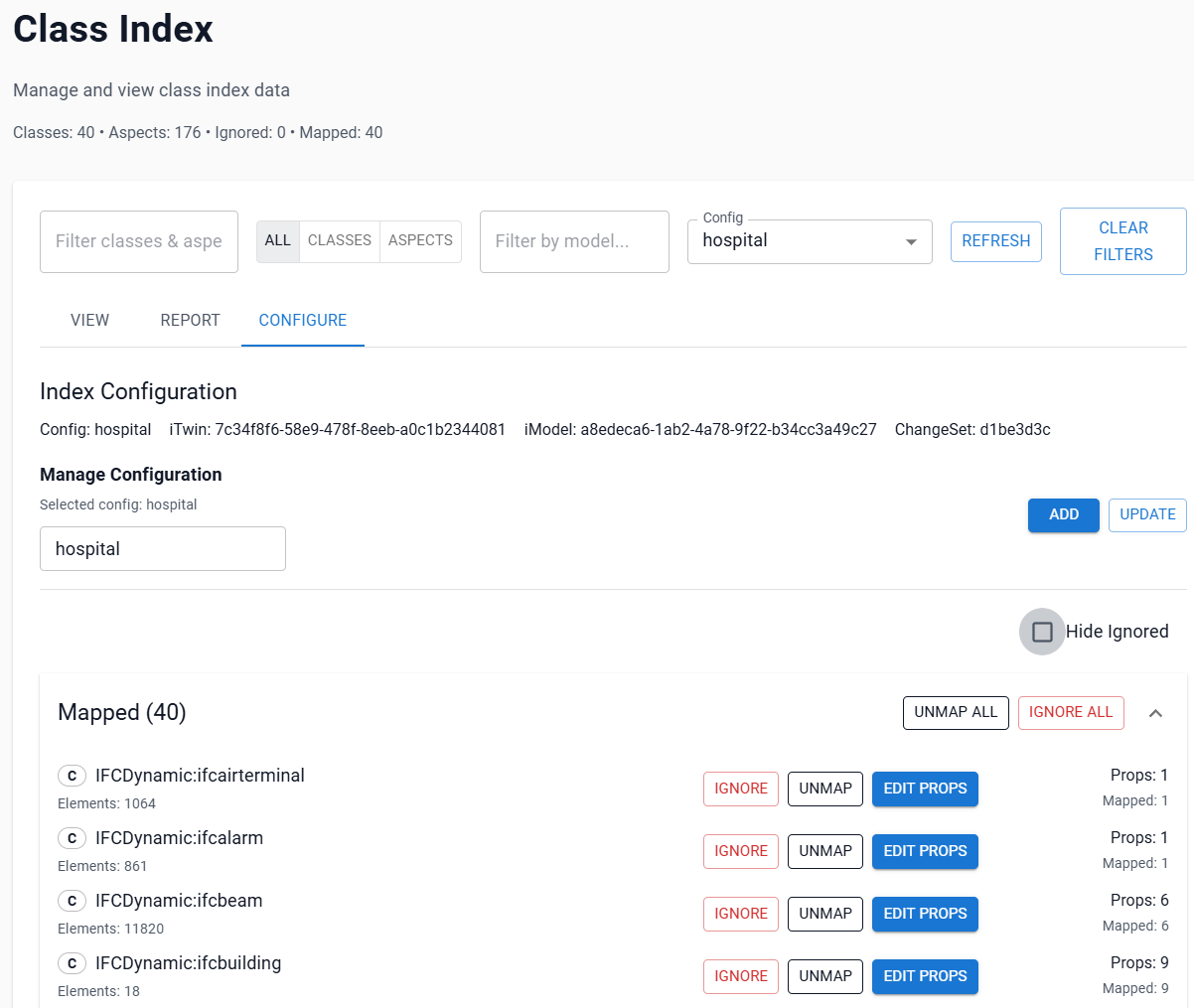Select the ALL filter toggle
Screen dimensions: 1194x1008
click(x=278, y=241)
